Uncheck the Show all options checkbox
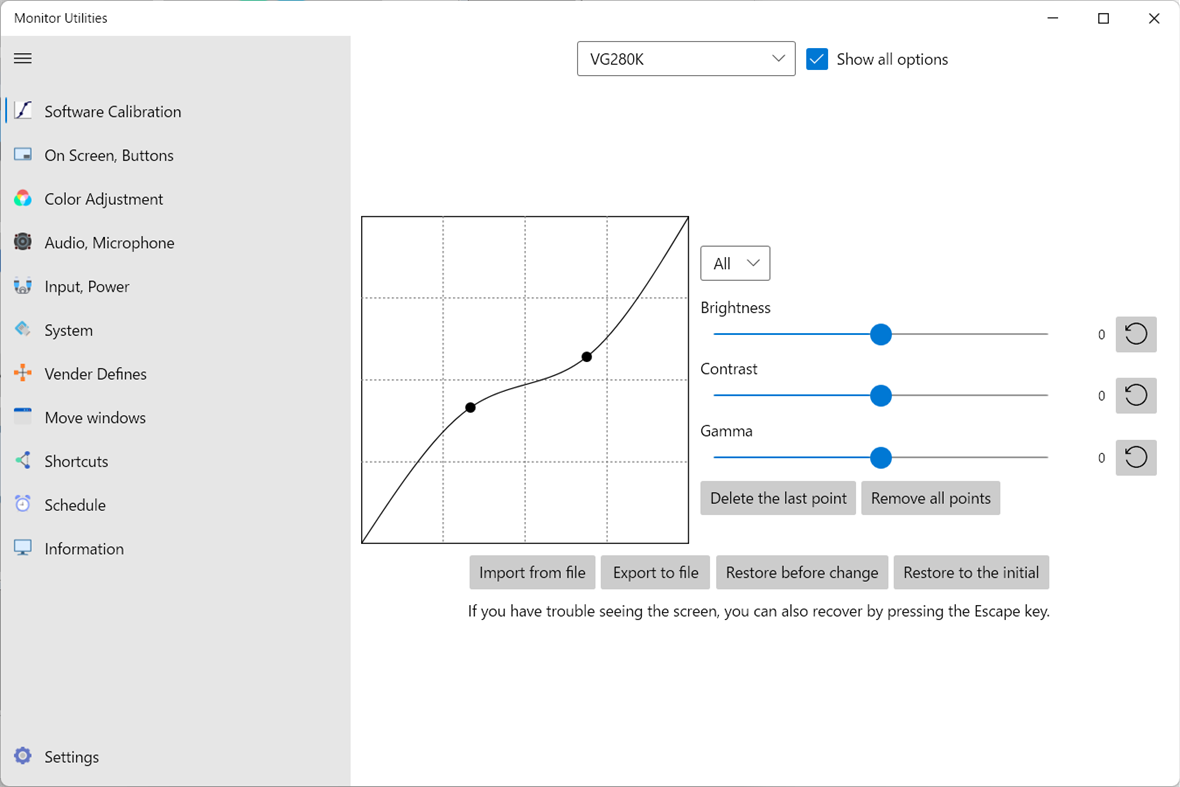Screen dimensions: 1180x787 (x=817, y=59)
